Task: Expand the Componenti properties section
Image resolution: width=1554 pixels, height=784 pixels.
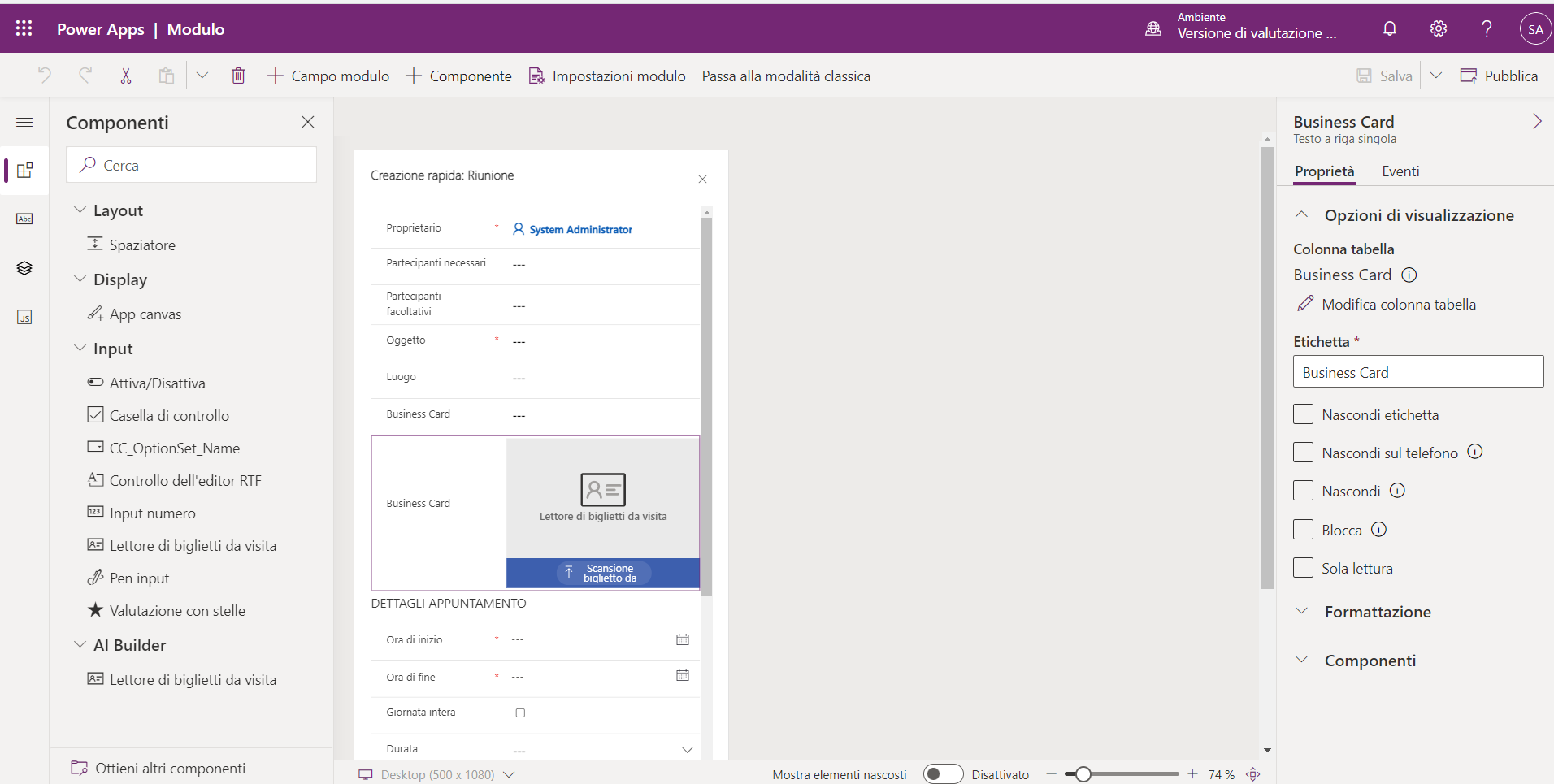Action: pyautogui.click(x=1301, y=660)
